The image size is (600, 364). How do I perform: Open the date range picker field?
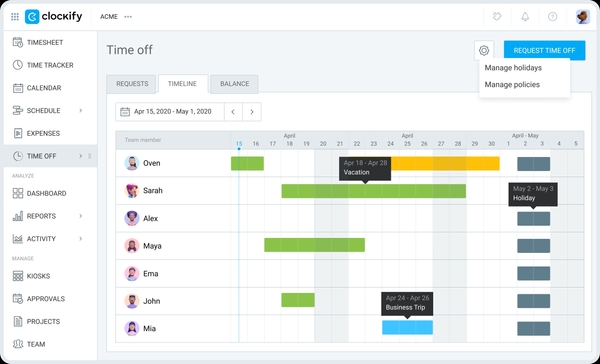[x=170, y=112]
